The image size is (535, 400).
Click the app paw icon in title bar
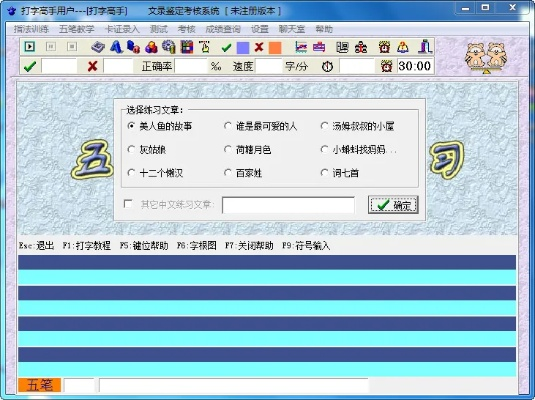(x=12, y=11)
